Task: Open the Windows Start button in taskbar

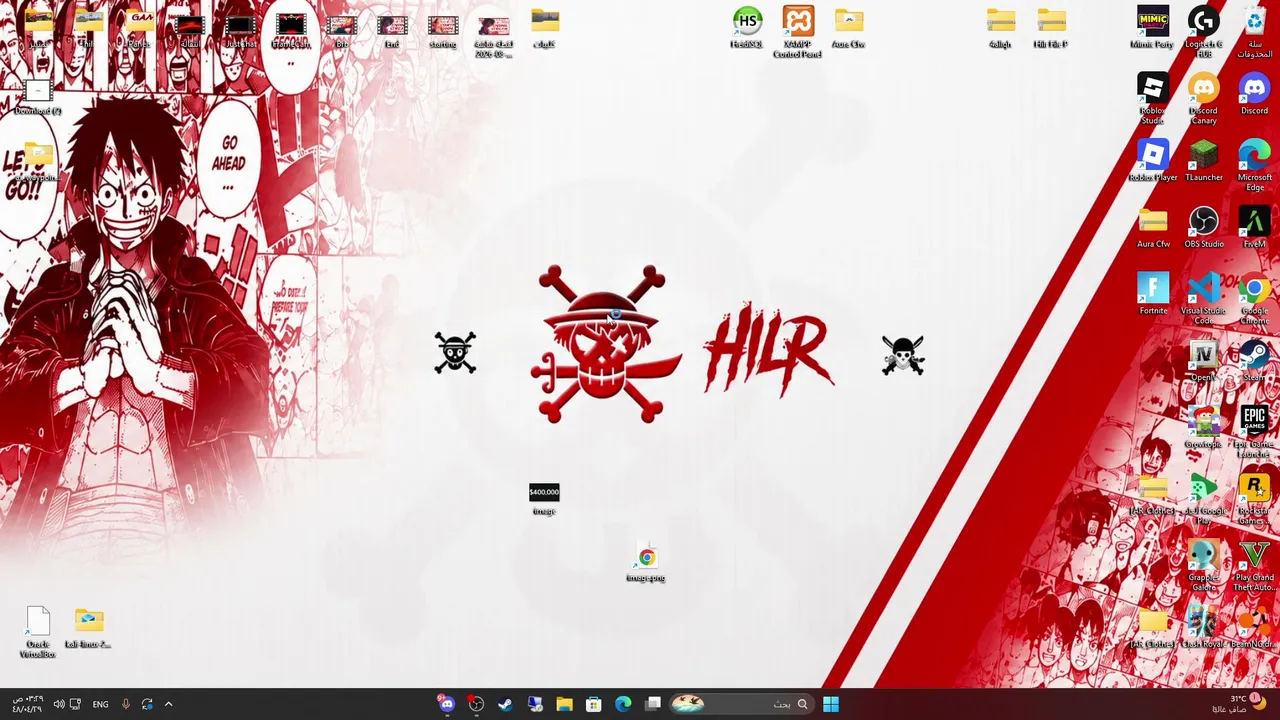Action: pos(831,704)
